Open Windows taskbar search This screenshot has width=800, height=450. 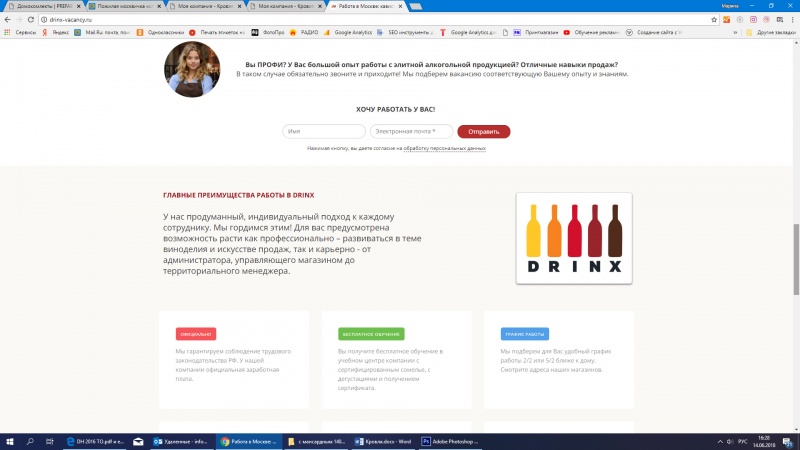click(x=30, y=441)
